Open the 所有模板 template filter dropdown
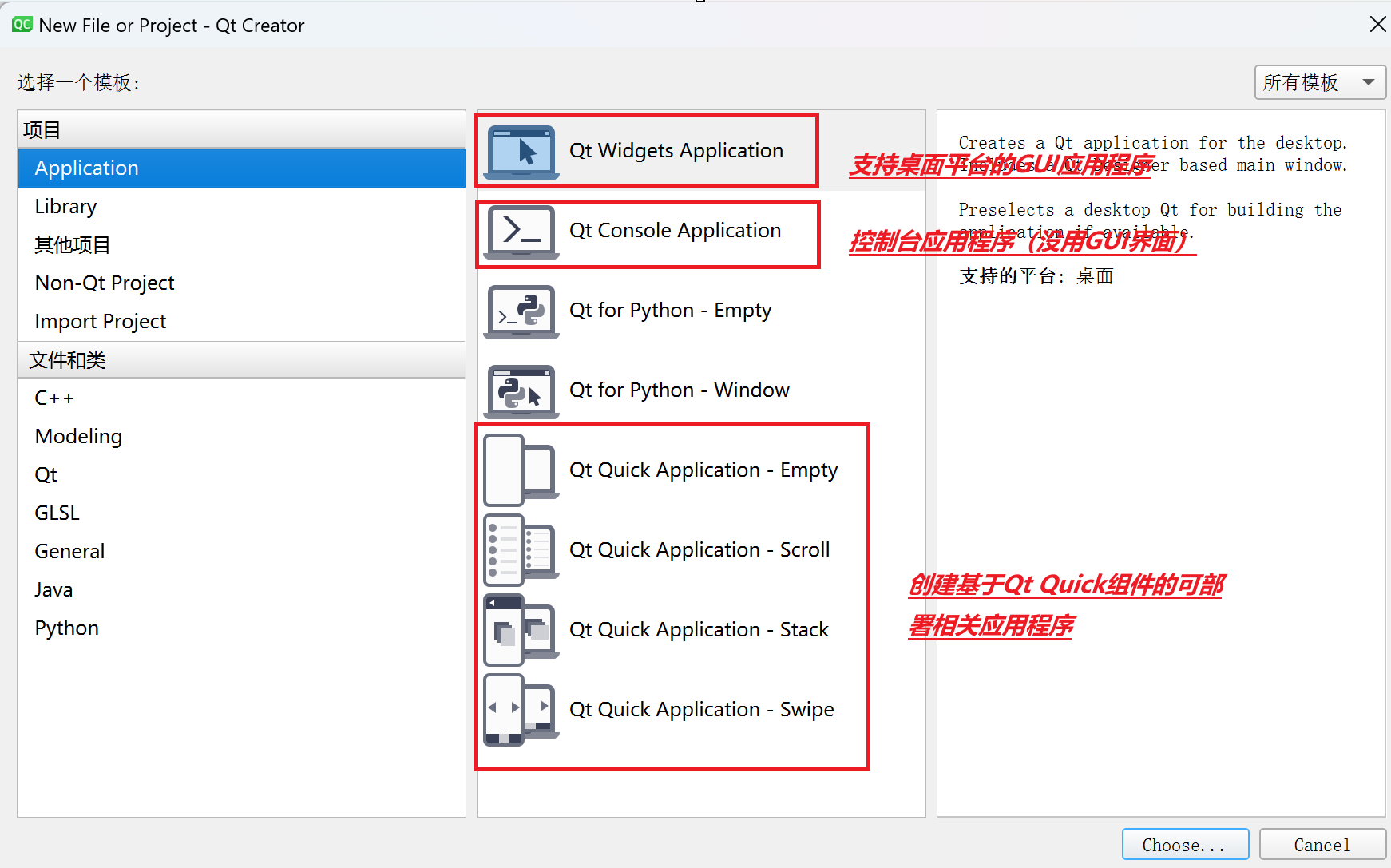Screen dimensions: 1391x868 [1320, 82]
